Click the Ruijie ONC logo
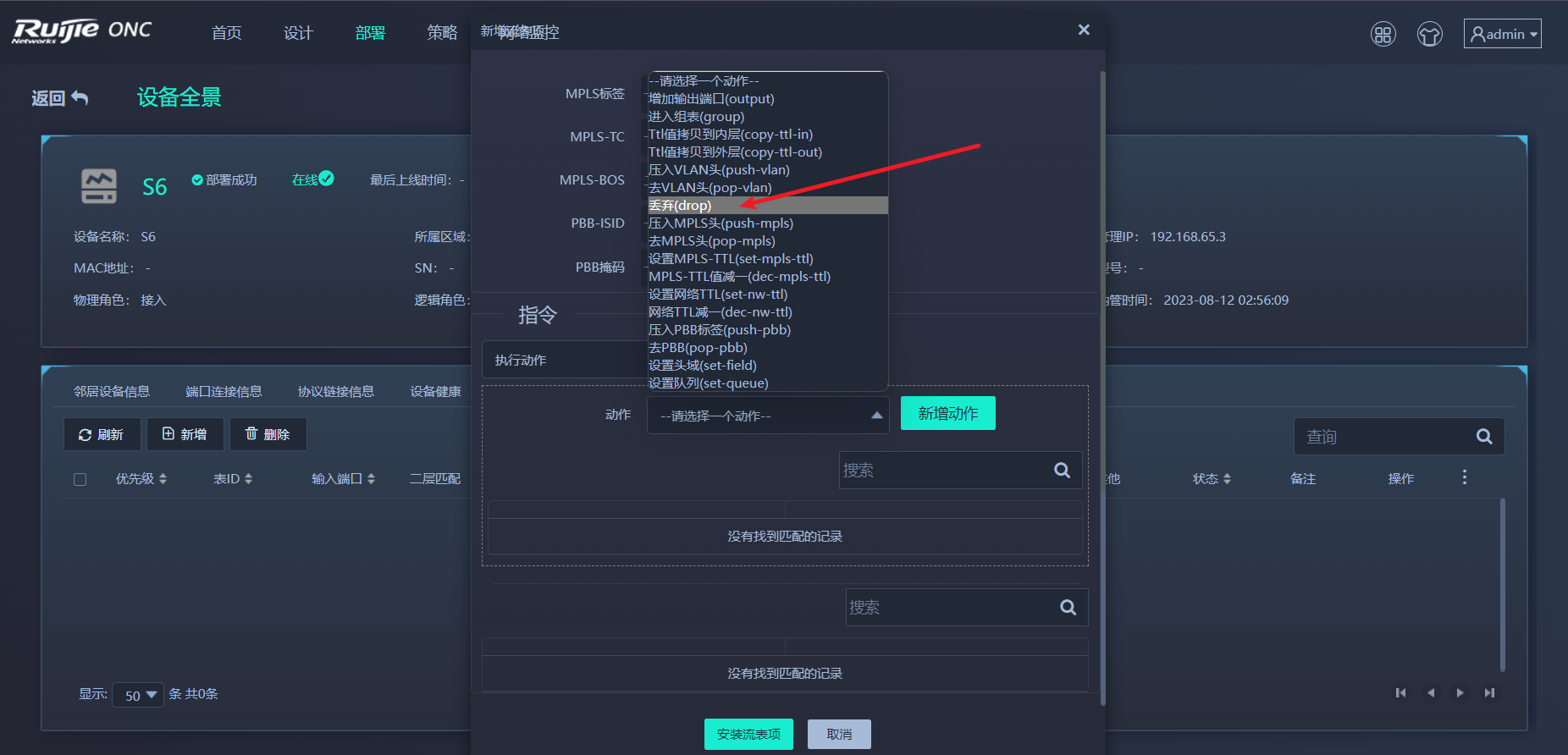 click(82, 31)
